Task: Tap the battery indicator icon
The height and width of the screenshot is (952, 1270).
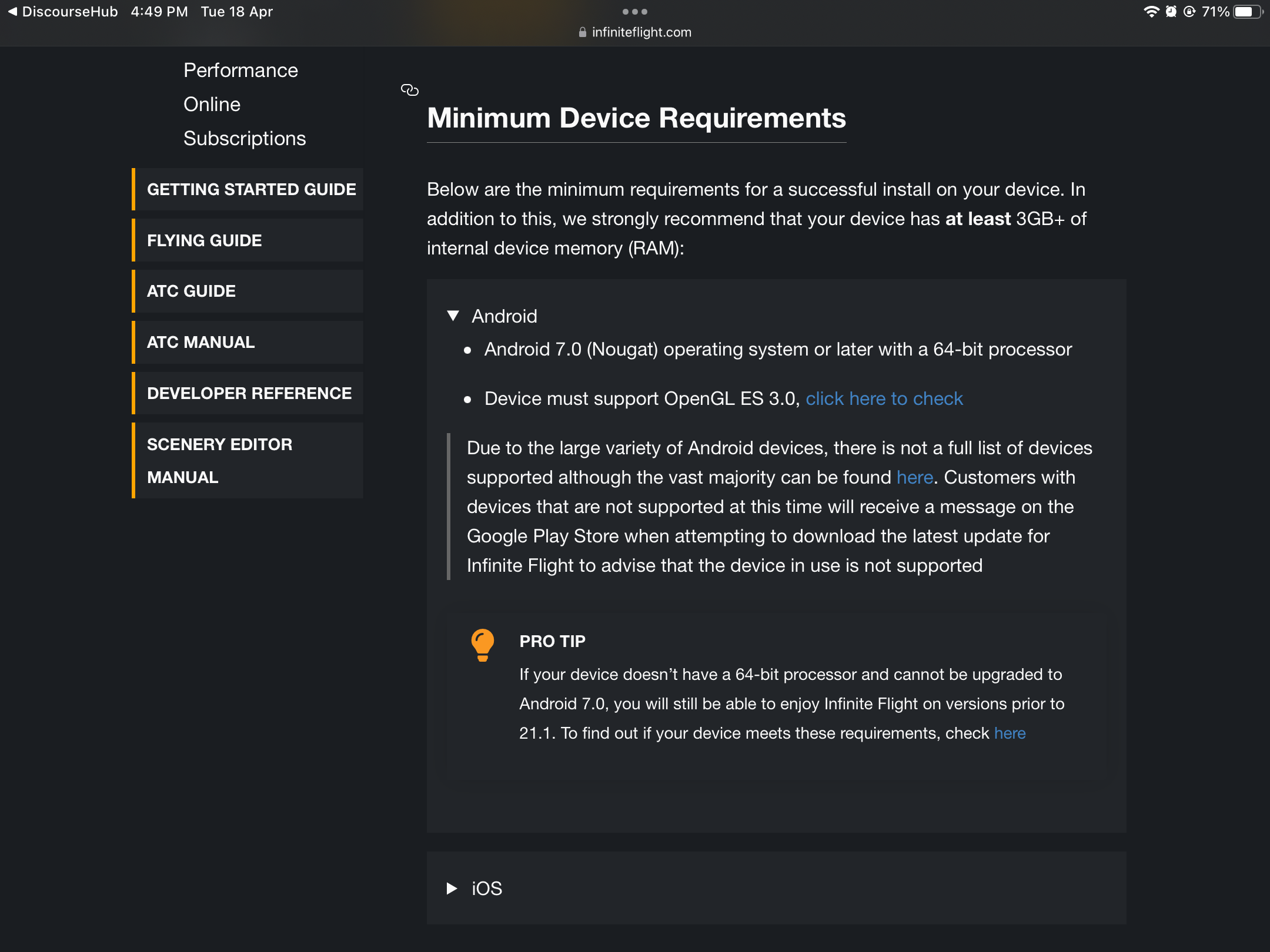Action: pyautogui.click(x=1247, y=12)
